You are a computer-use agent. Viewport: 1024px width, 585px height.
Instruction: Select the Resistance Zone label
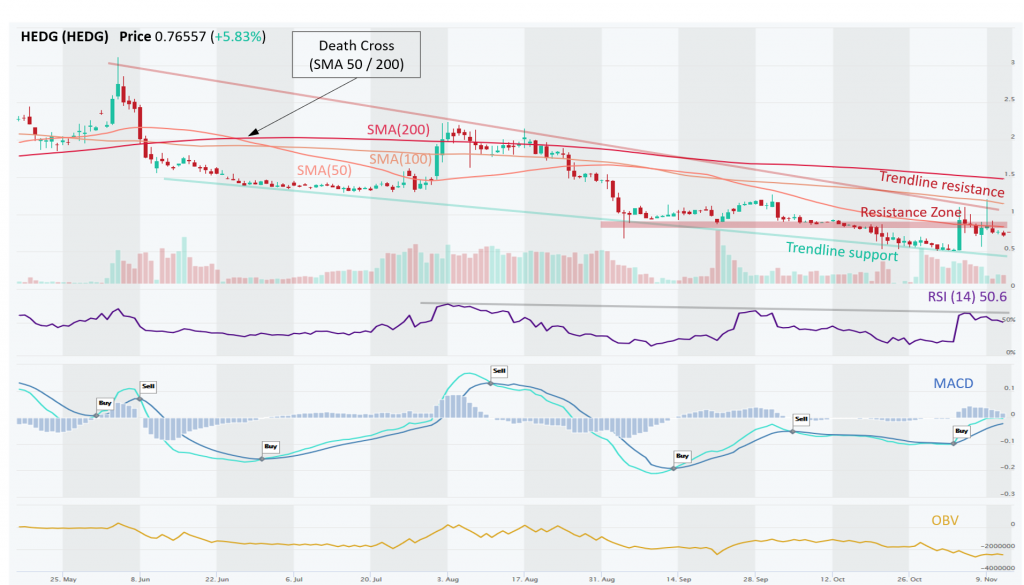point(912,212)
